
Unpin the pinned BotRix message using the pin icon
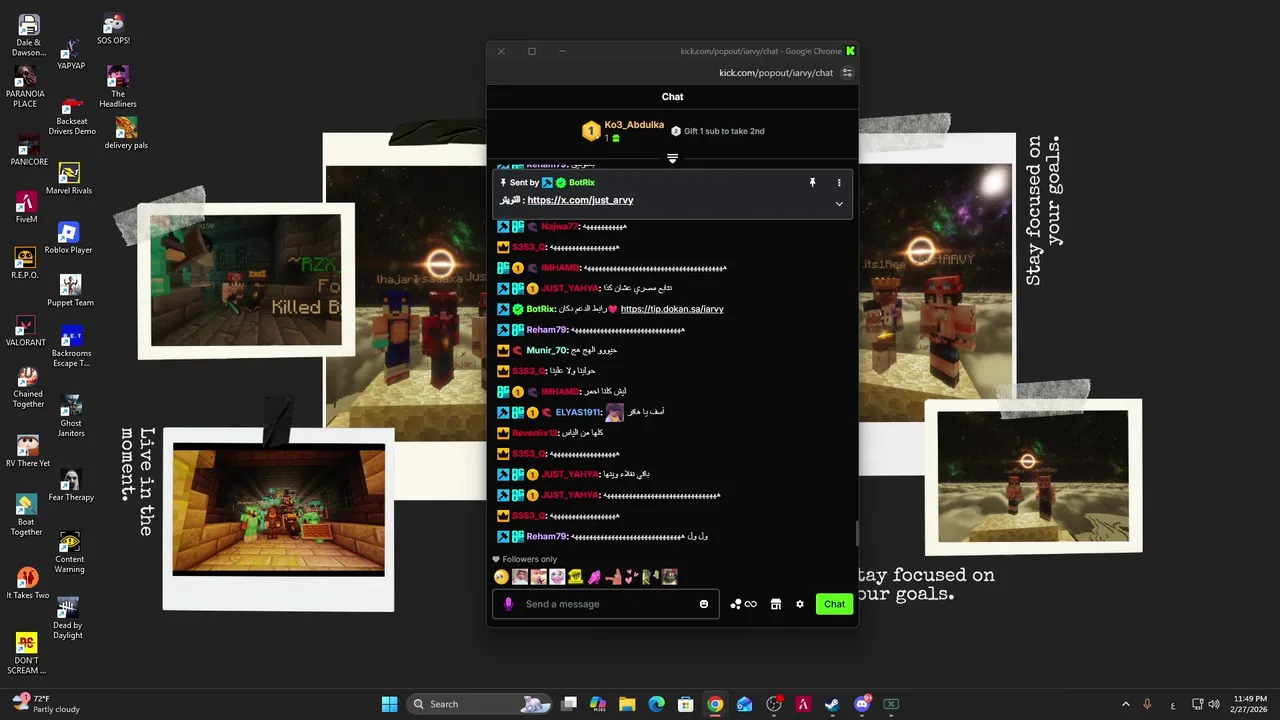click(812, 183)
